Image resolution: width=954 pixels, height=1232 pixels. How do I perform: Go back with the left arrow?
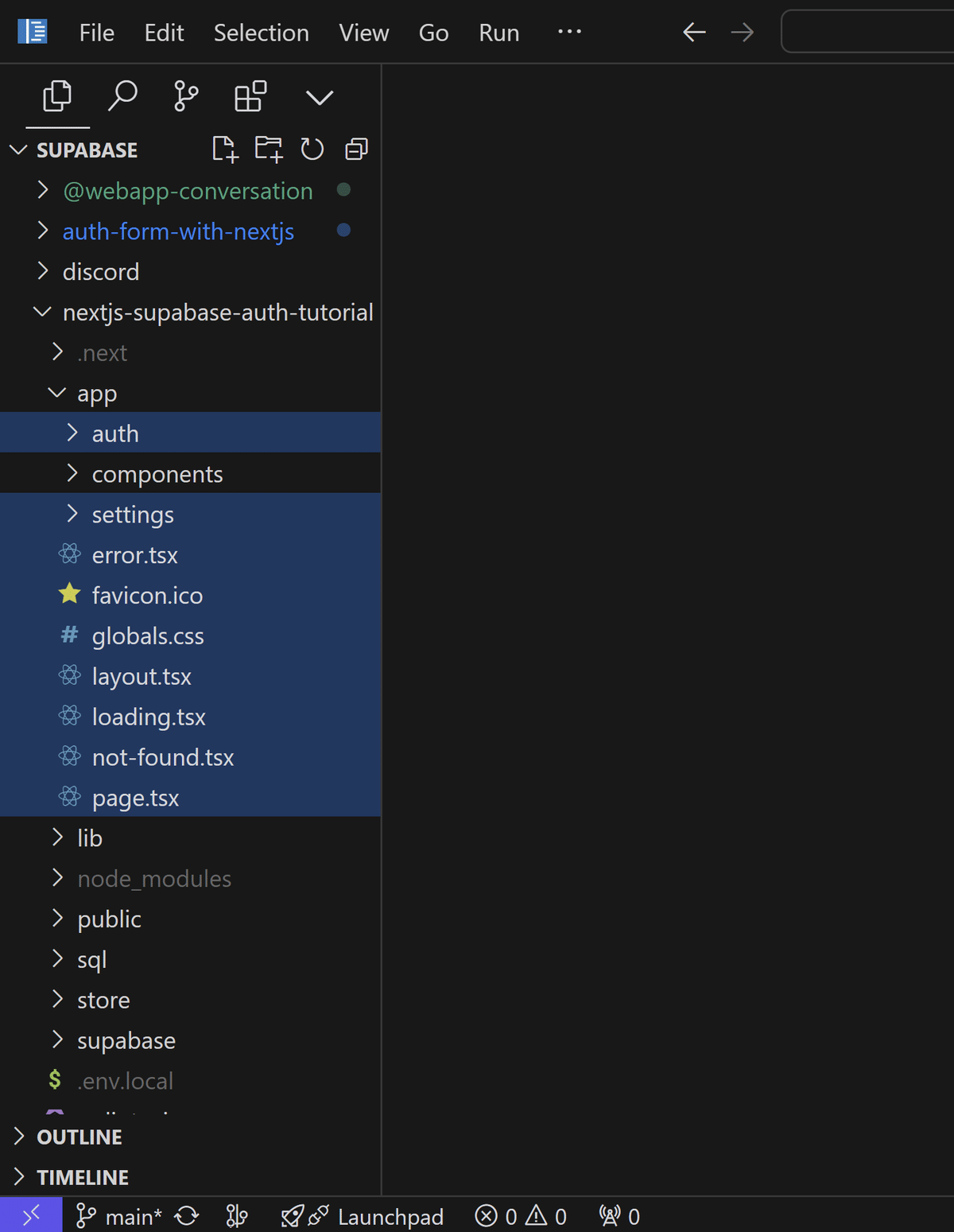pos(694,32)
